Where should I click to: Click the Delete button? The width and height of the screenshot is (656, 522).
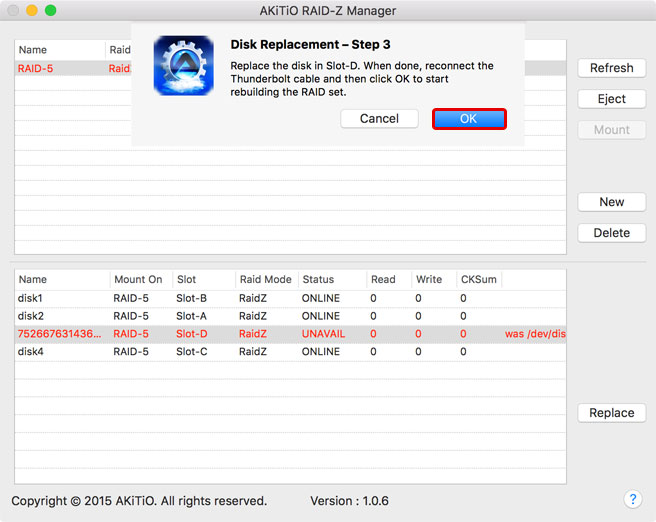tap(611, 233)
